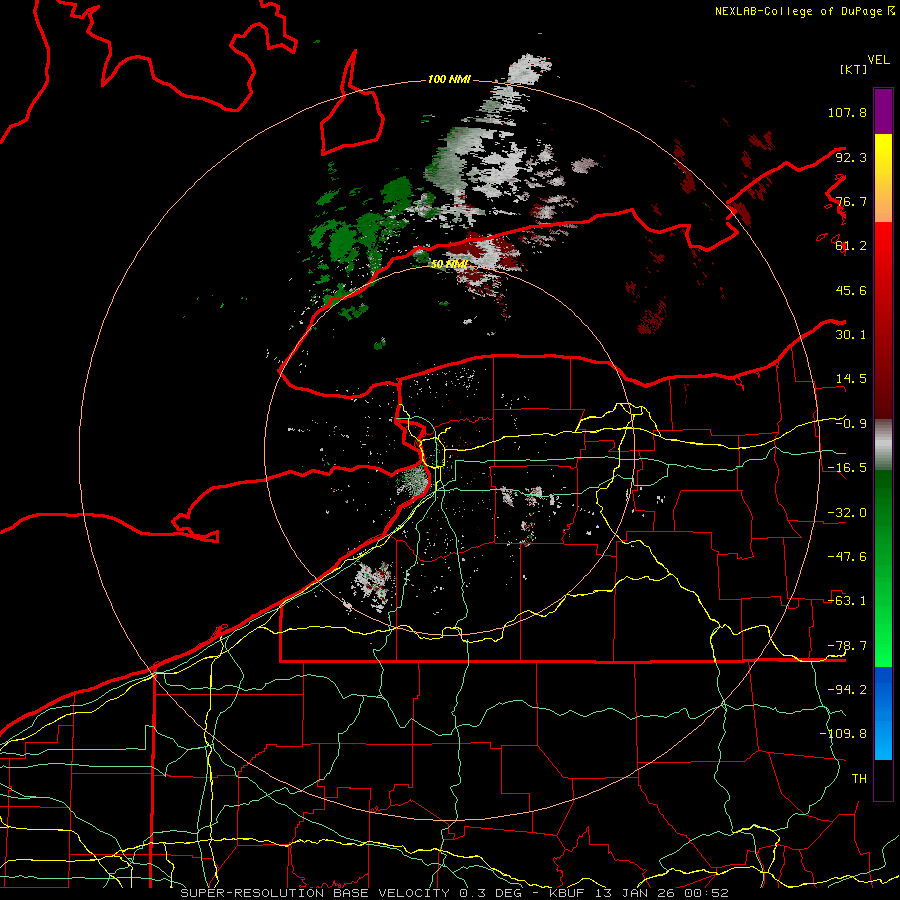Screen dimensions: 900x900
Task: Select the 45.6 scale value
Action: (x=851, y=290)
